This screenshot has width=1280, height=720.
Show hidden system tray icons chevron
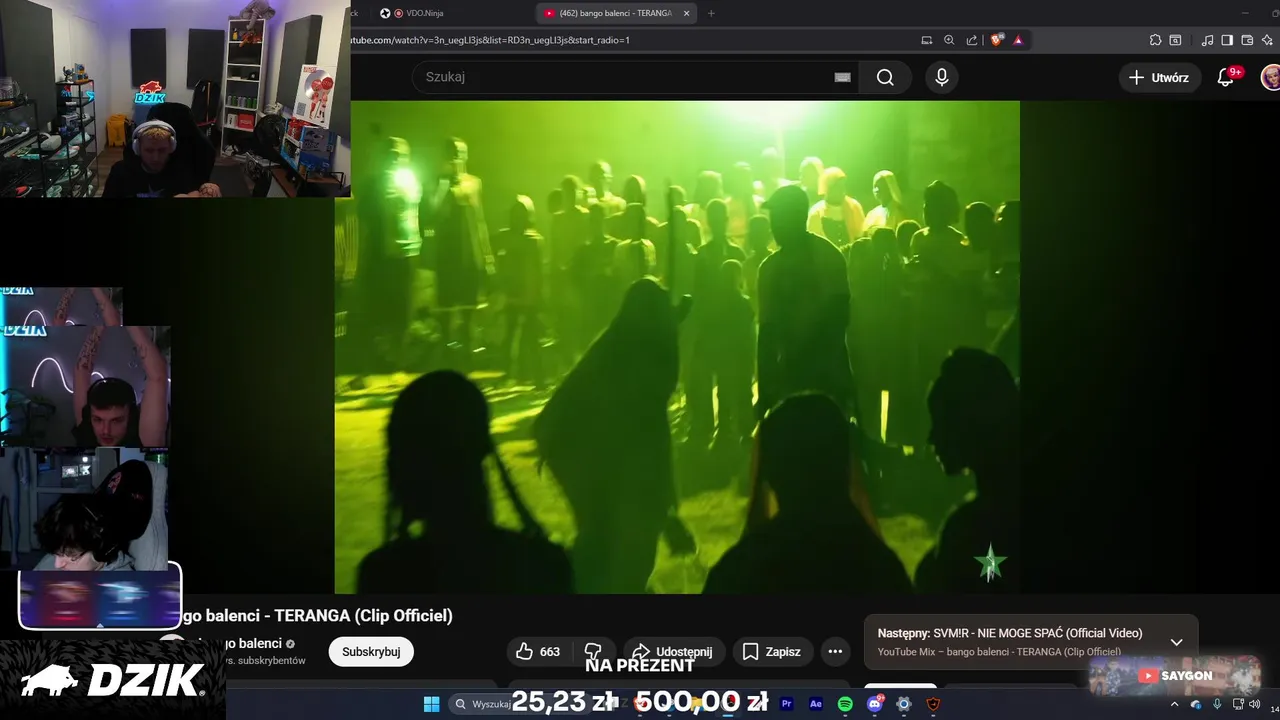(x=1175, y=704)
